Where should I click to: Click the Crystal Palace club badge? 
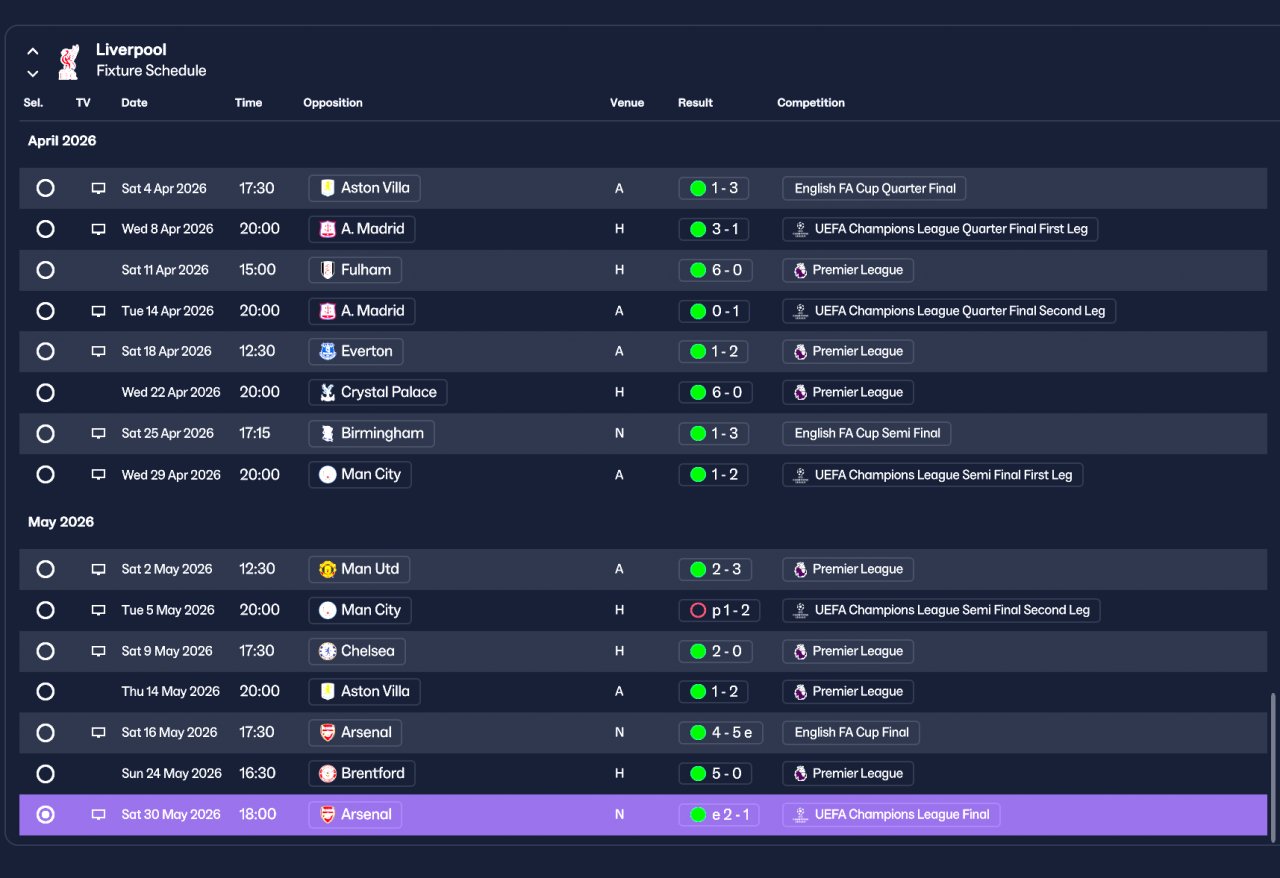click(x=327, y=392)
